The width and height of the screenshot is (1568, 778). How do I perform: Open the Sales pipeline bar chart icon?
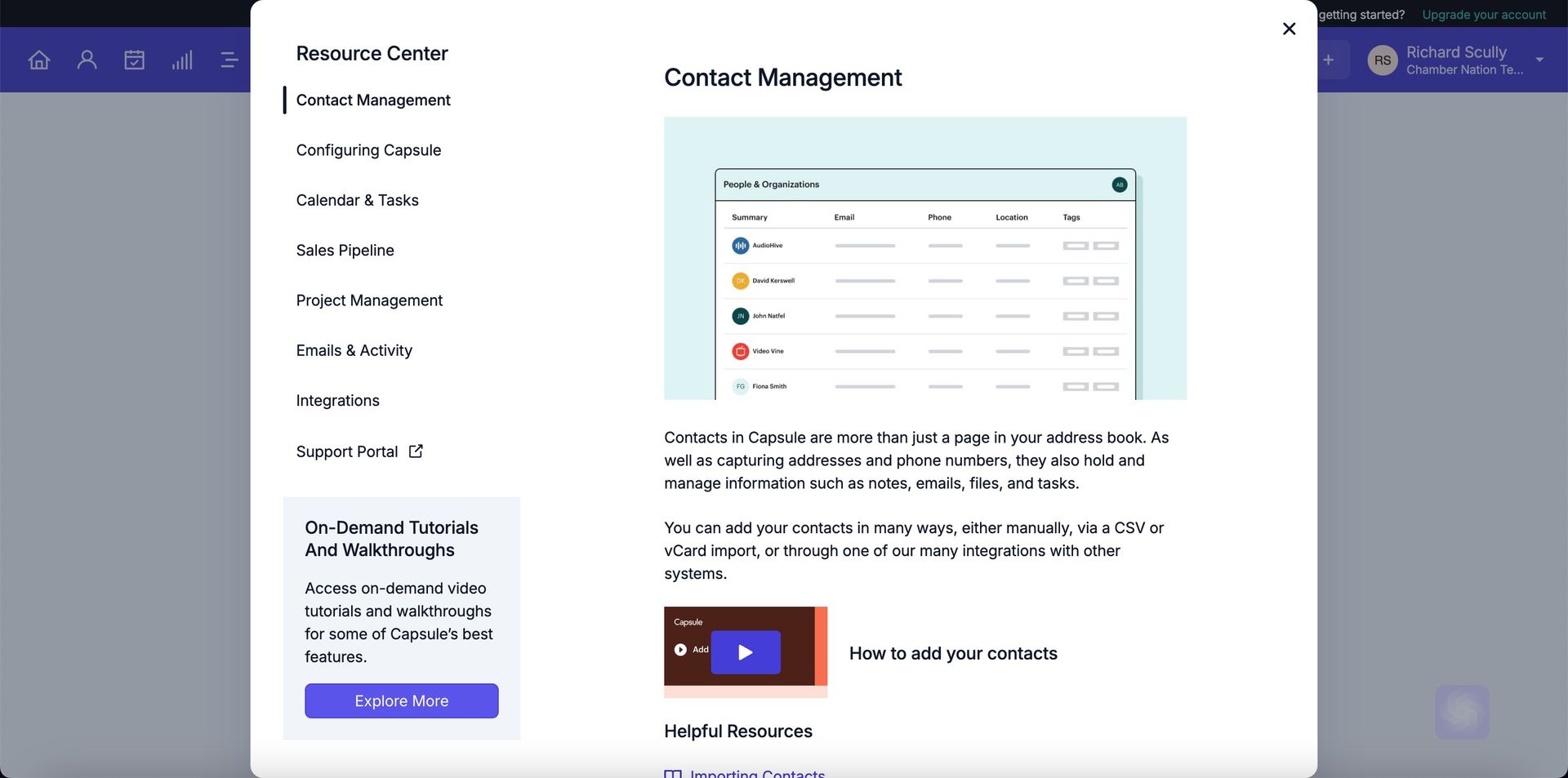click(182, 60)
